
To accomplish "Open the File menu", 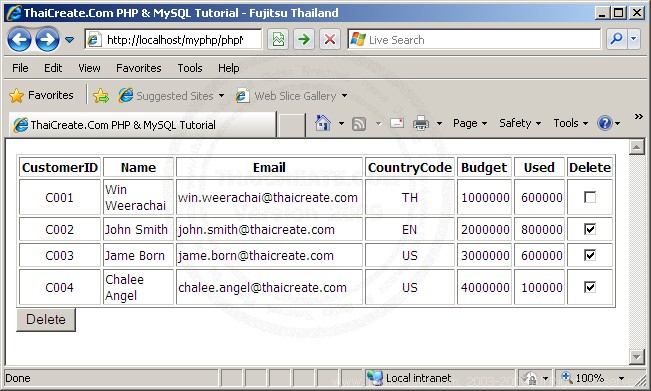I will 20,68.
